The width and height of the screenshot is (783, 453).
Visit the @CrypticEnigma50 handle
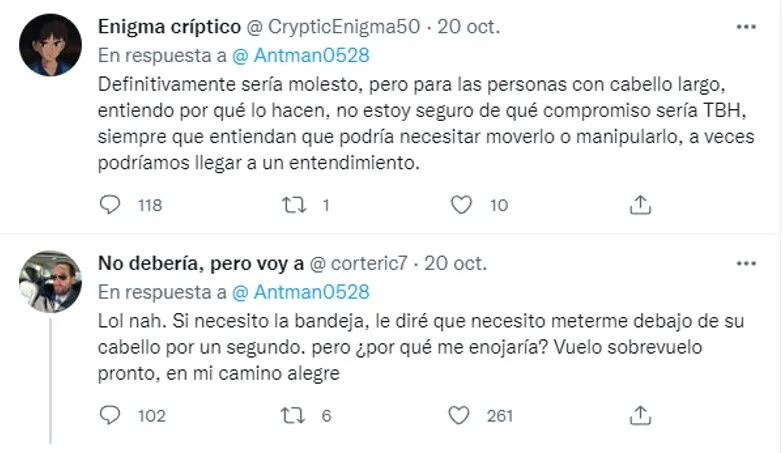tap(334, 27)
